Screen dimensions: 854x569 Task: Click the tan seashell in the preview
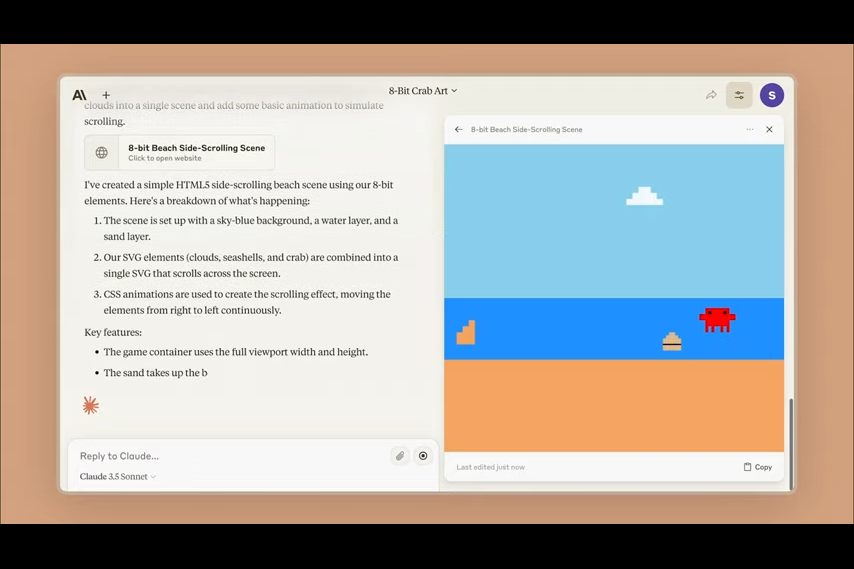[672, 341]
